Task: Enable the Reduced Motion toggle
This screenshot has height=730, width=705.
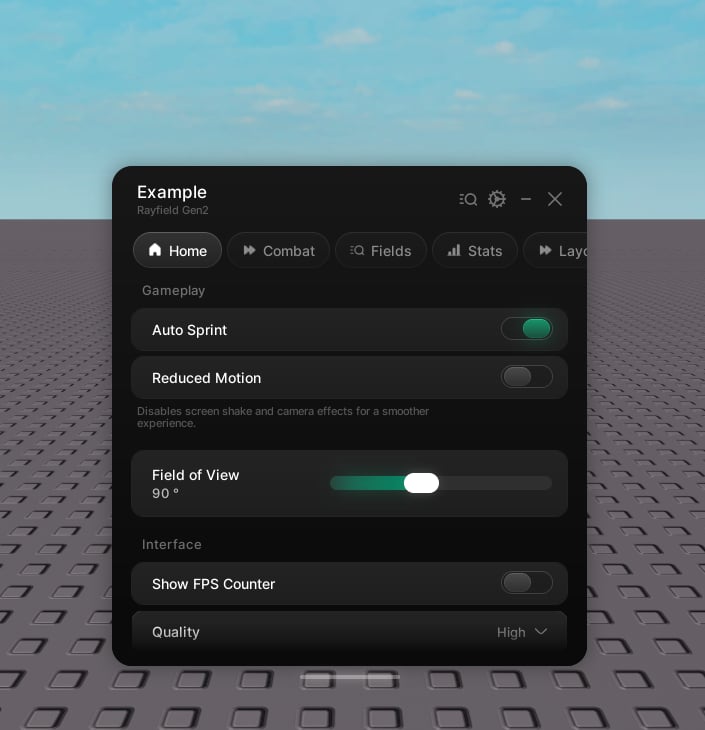Action: pyautogui.click(x=527, y=377)
